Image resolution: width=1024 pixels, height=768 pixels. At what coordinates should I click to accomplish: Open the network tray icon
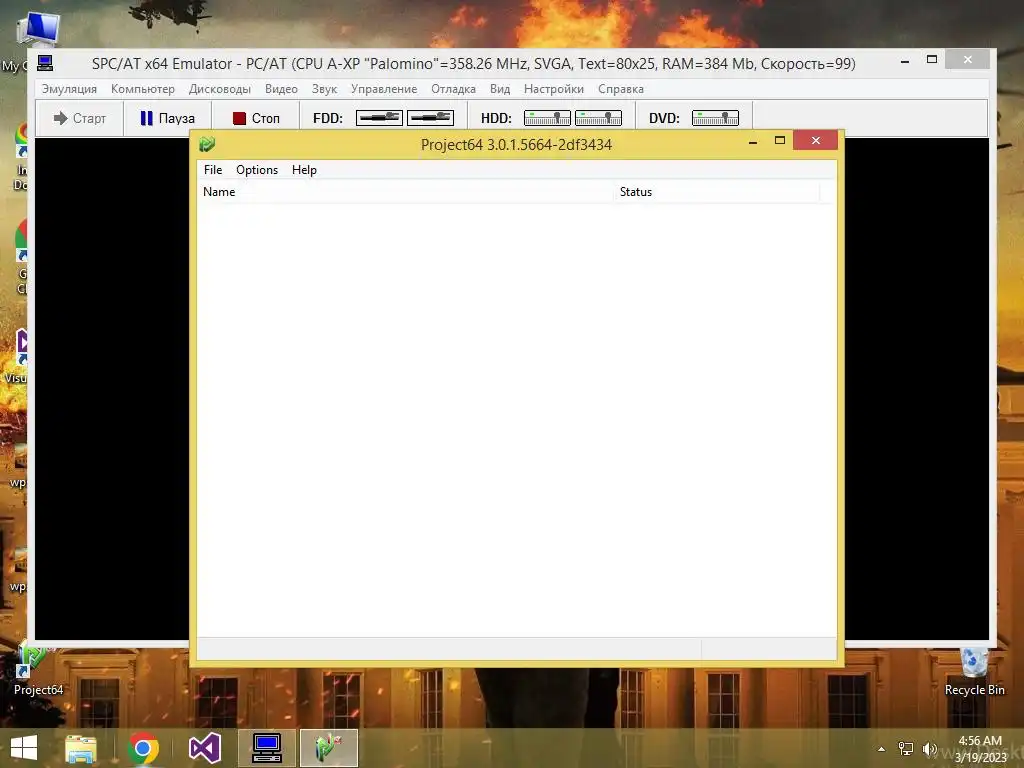906,749
